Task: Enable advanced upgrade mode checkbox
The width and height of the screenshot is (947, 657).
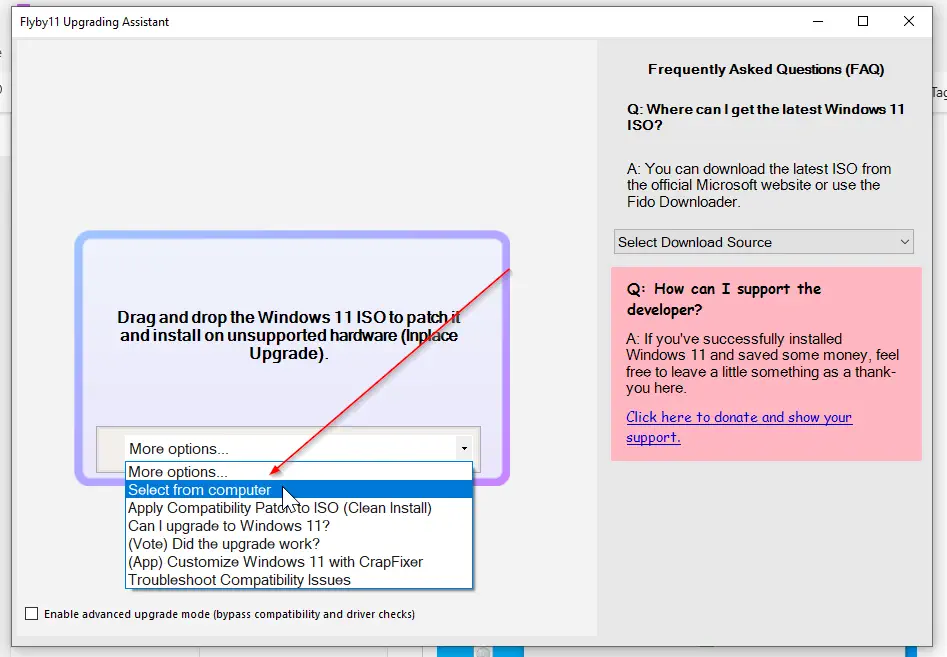Action: coord(31,614)
